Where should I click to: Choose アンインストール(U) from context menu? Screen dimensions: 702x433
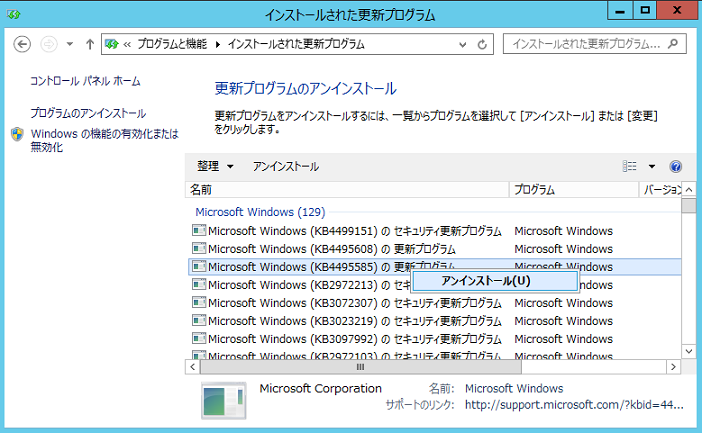coord(495,281)
